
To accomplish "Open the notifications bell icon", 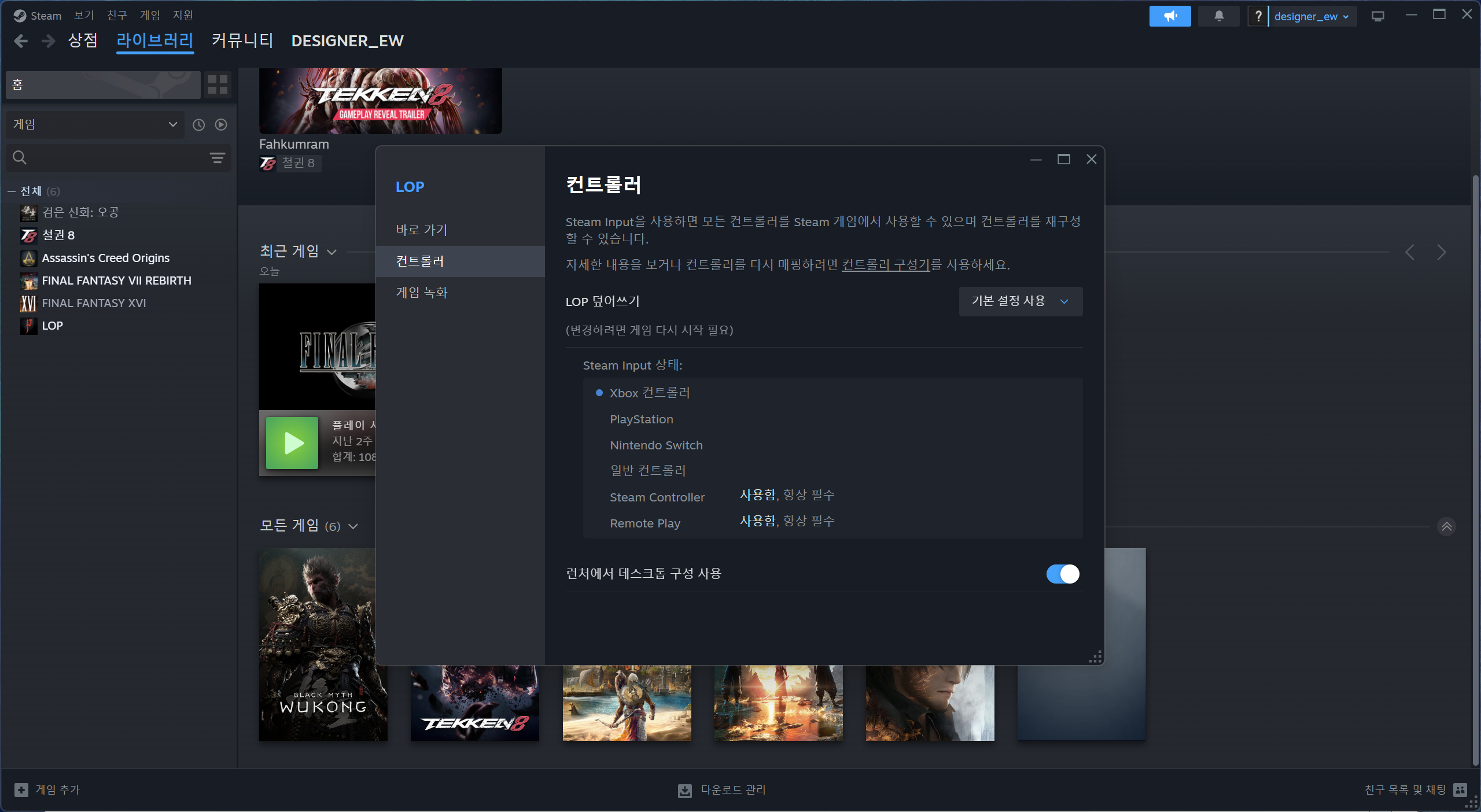I will (1218, 16).
